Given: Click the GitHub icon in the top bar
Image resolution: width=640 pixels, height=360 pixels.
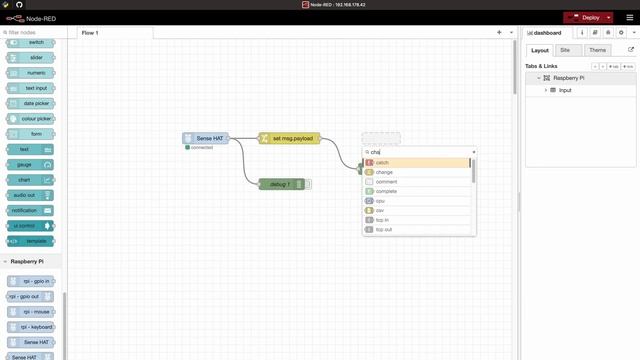Looking at the screenshot, I should coord(19,4).
